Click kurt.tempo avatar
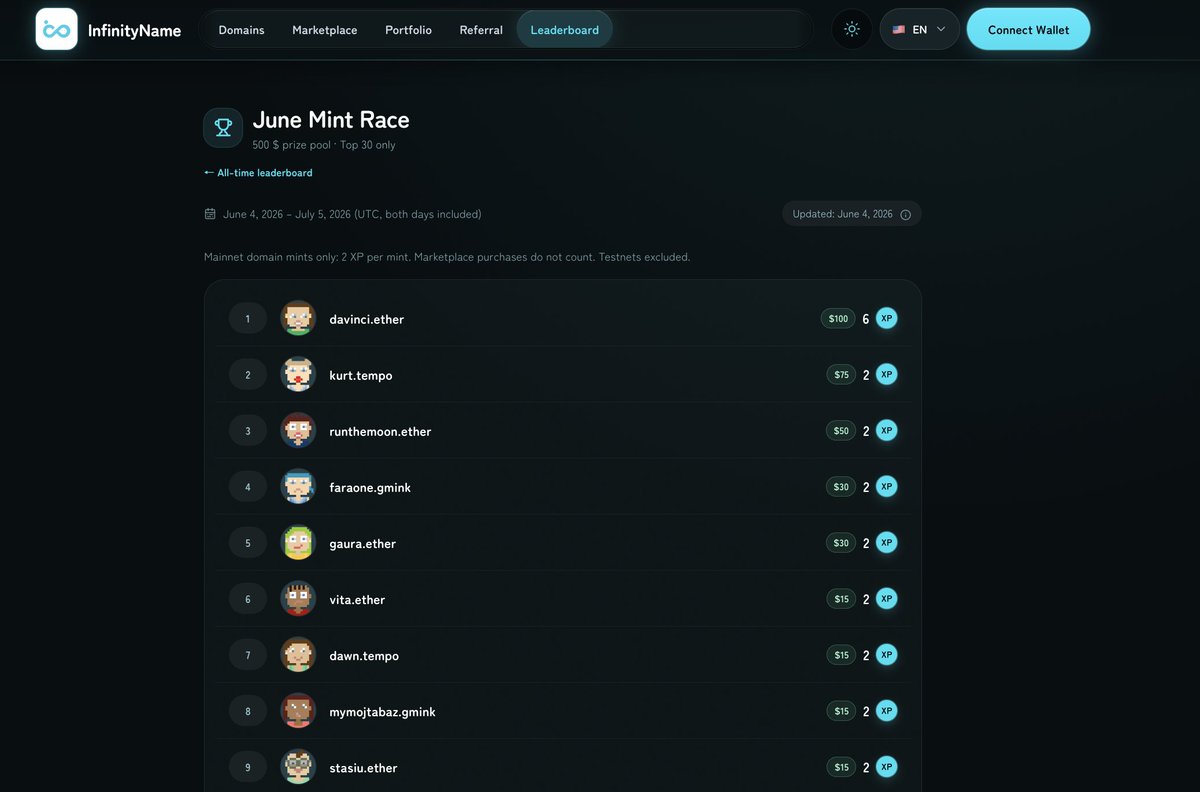The height and width of the screenshot is (792, 1200). pos(298,375)
